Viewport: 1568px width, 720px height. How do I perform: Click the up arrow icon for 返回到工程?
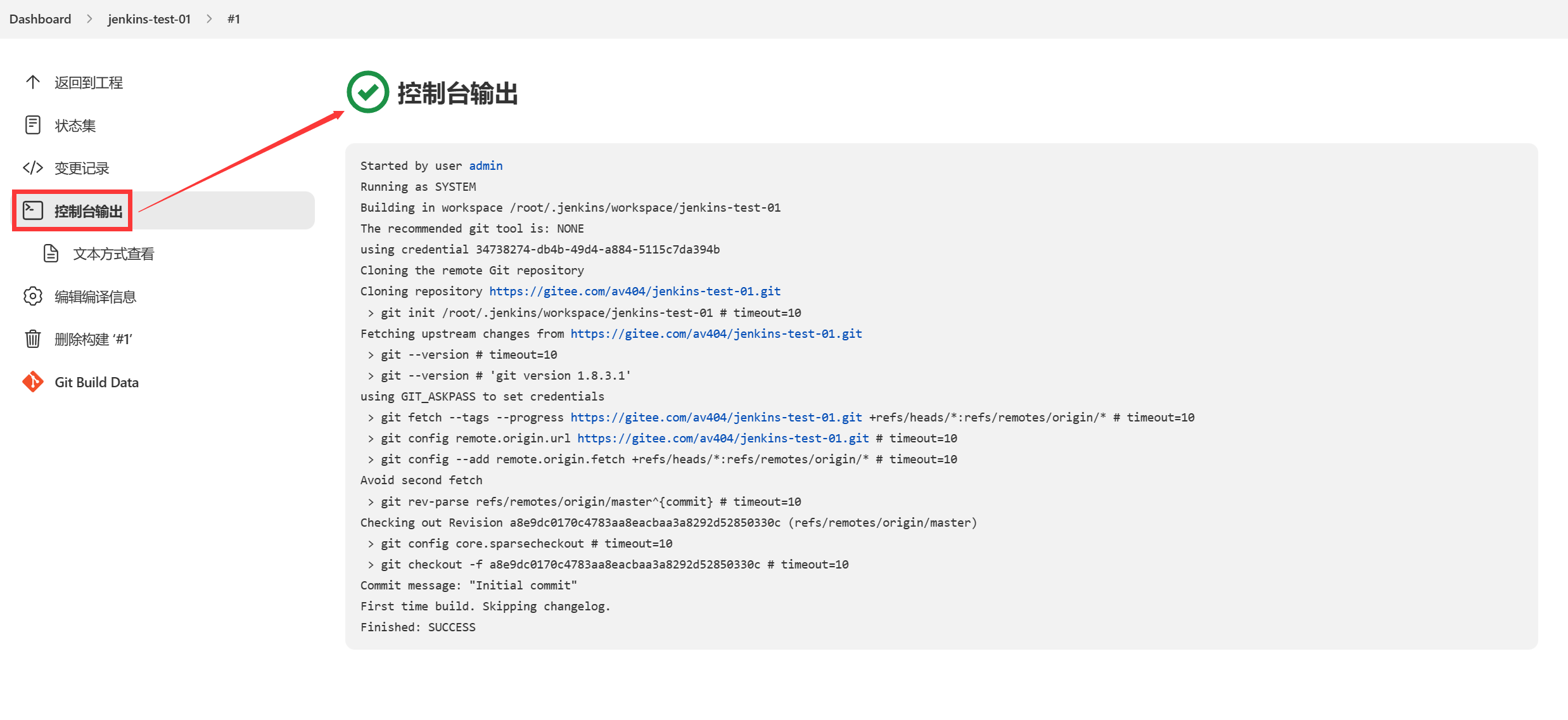[33, 82]
